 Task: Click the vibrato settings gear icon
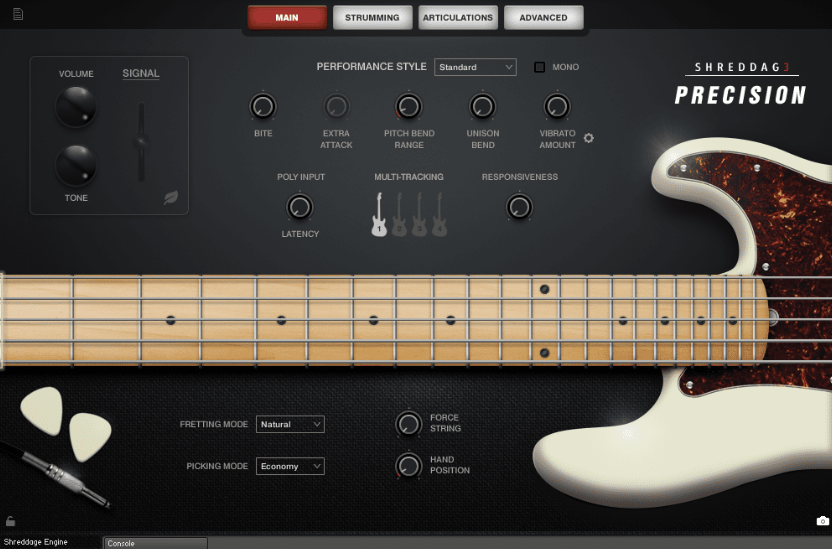point(588,138)
